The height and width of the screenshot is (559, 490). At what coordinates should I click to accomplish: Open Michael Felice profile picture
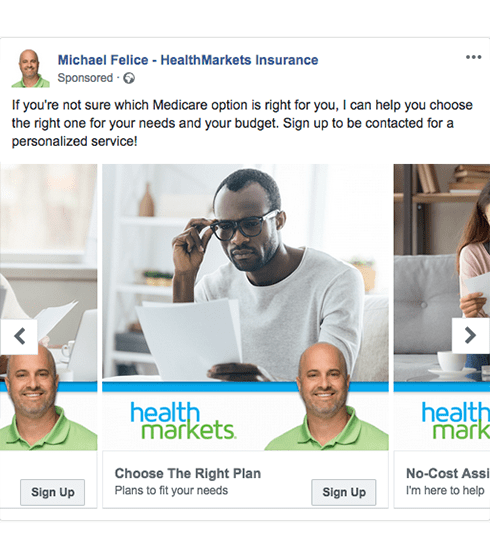30,68
